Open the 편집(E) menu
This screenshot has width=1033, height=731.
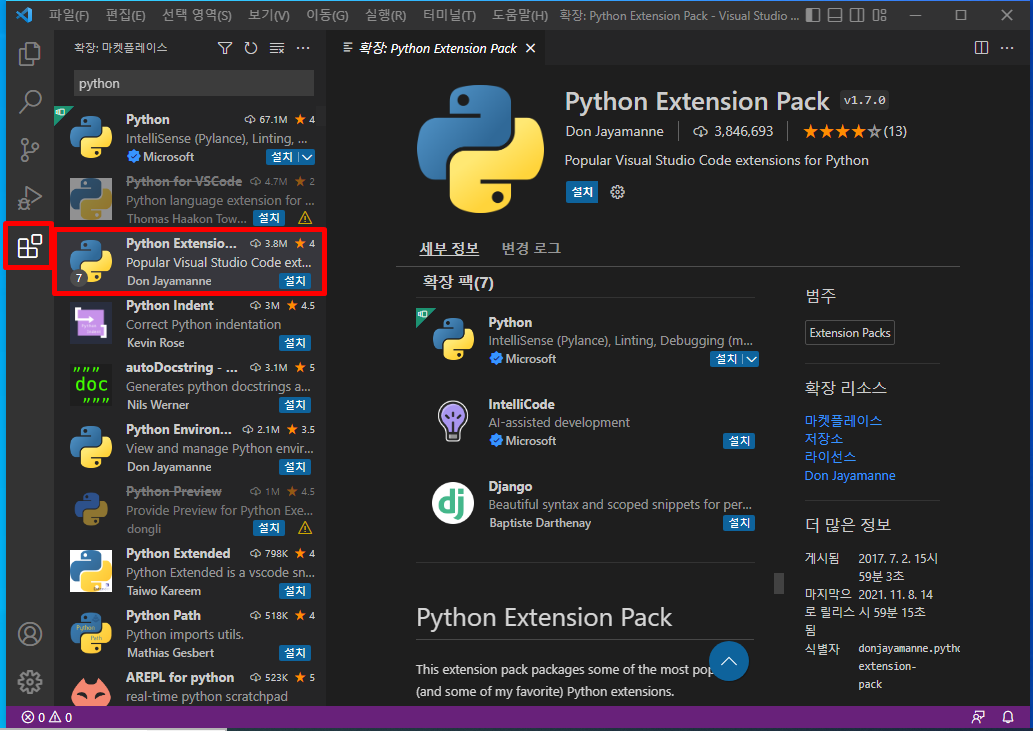point(126,15)
